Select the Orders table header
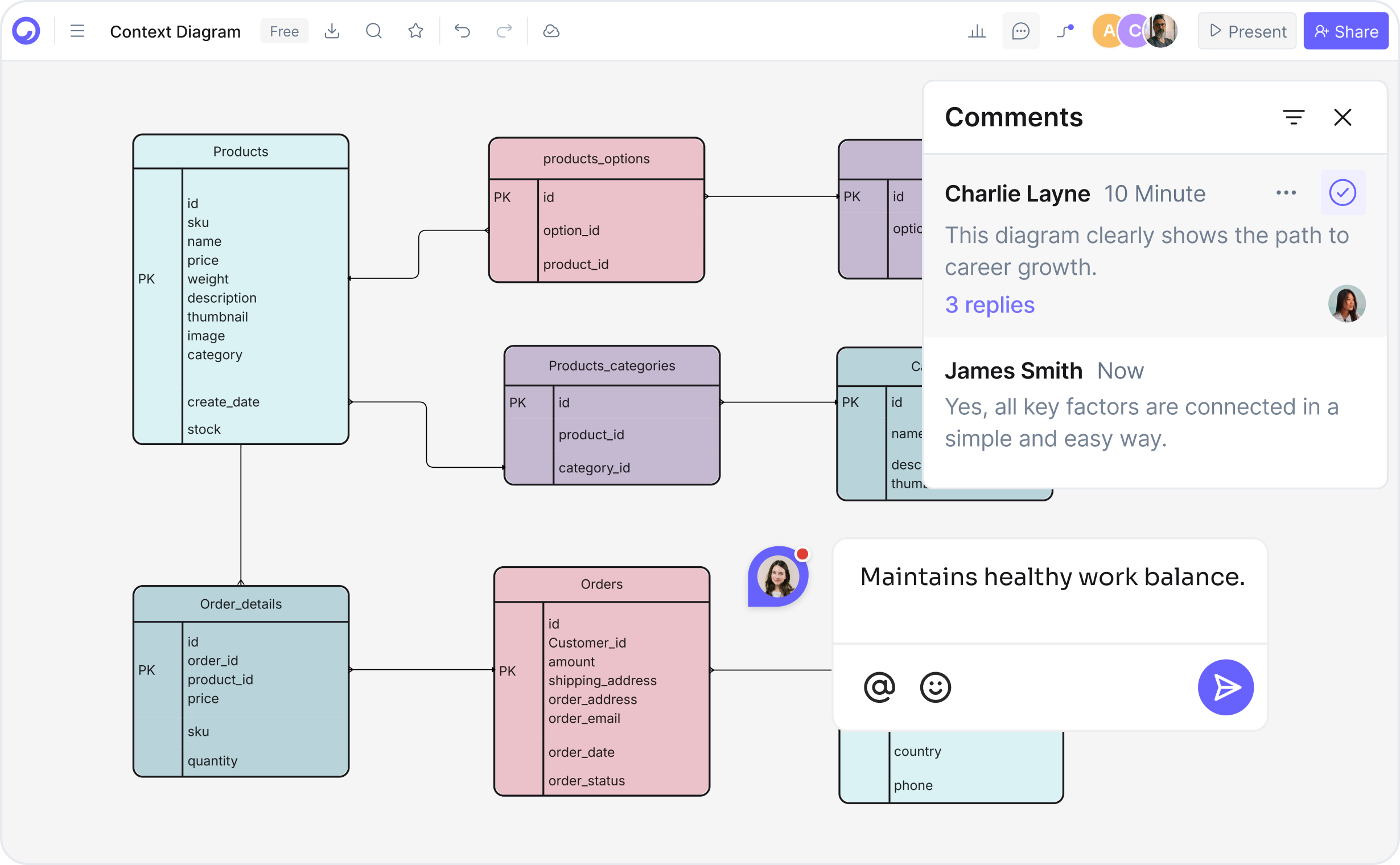Image resolution: width=1400 pixels, height=865 pixels. click(602, 584)
